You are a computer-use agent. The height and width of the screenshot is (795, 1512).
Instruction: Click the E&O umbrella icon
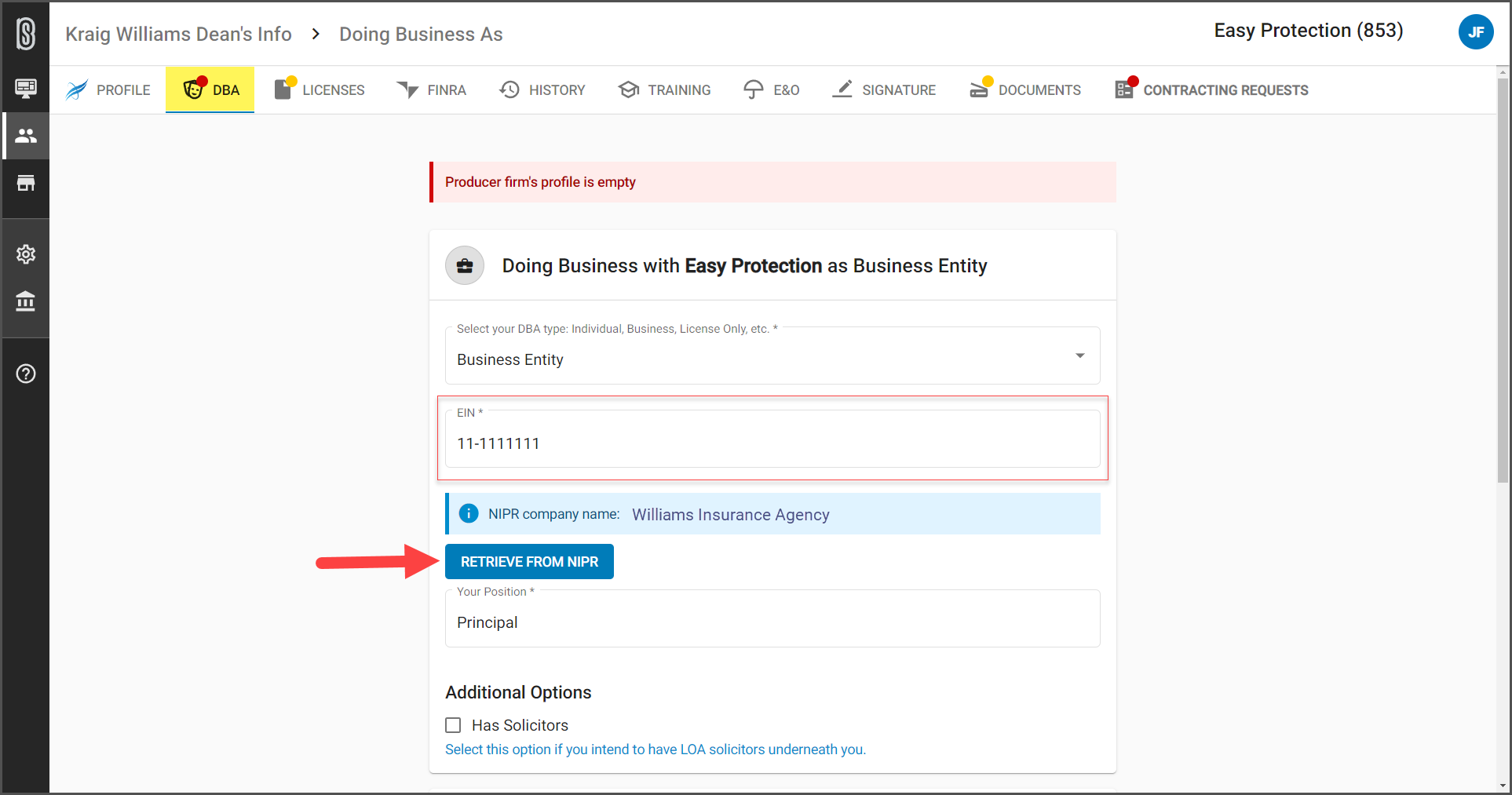click(754, 89)
